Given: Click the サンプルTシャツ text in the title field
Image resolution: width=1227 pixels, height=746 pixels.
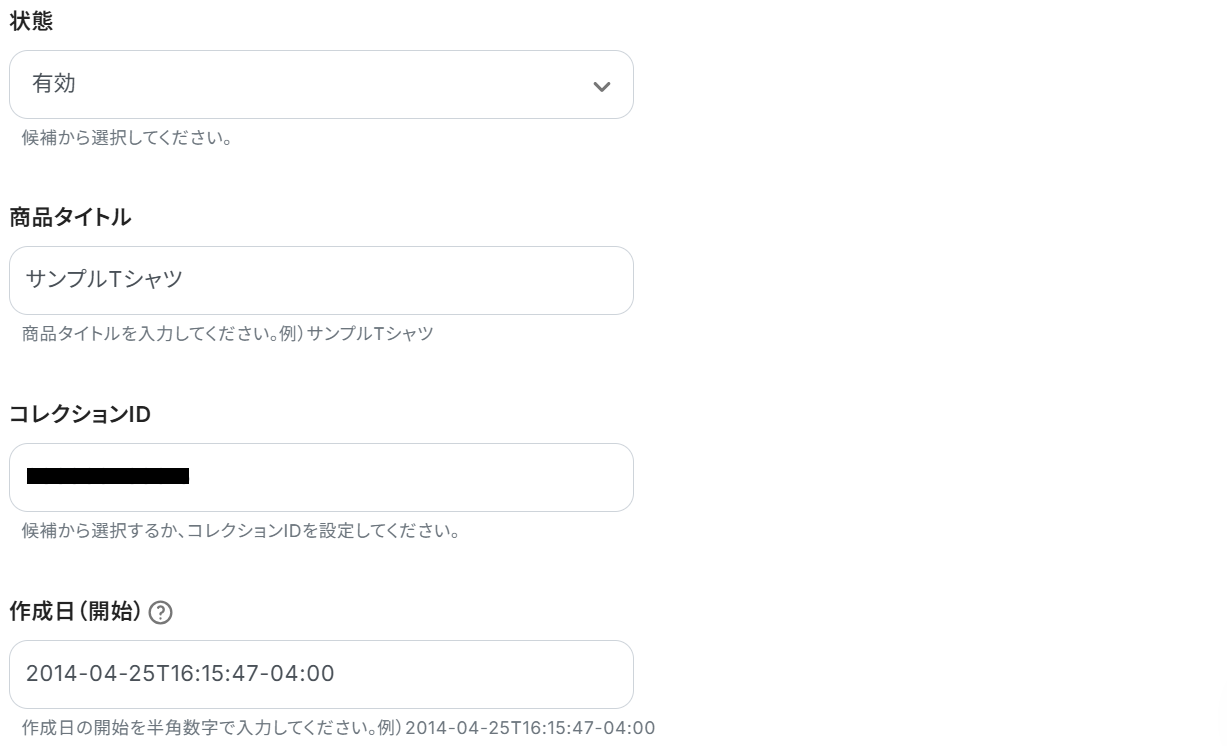Looking at the screenshot, I should pyautogui.click(x=105, y=280).
